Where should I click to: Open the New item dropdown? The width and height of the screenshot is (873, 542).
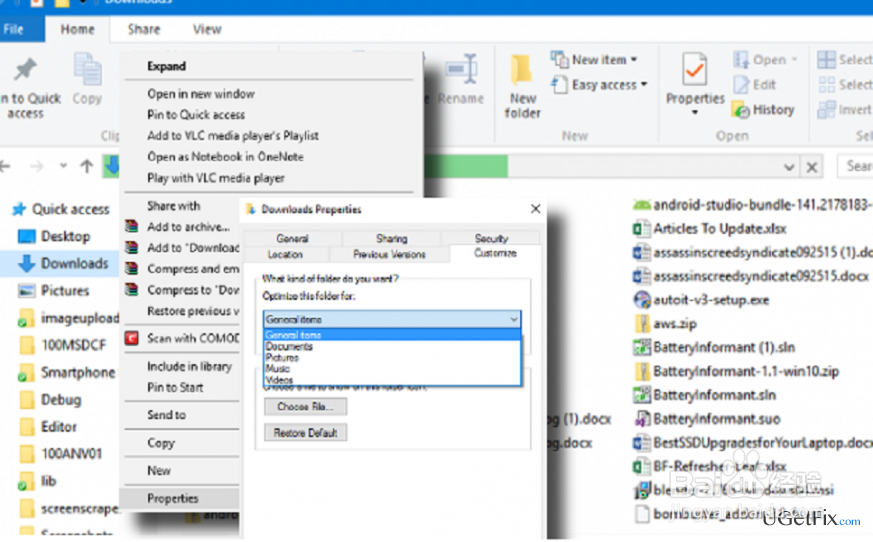(594, 60)
